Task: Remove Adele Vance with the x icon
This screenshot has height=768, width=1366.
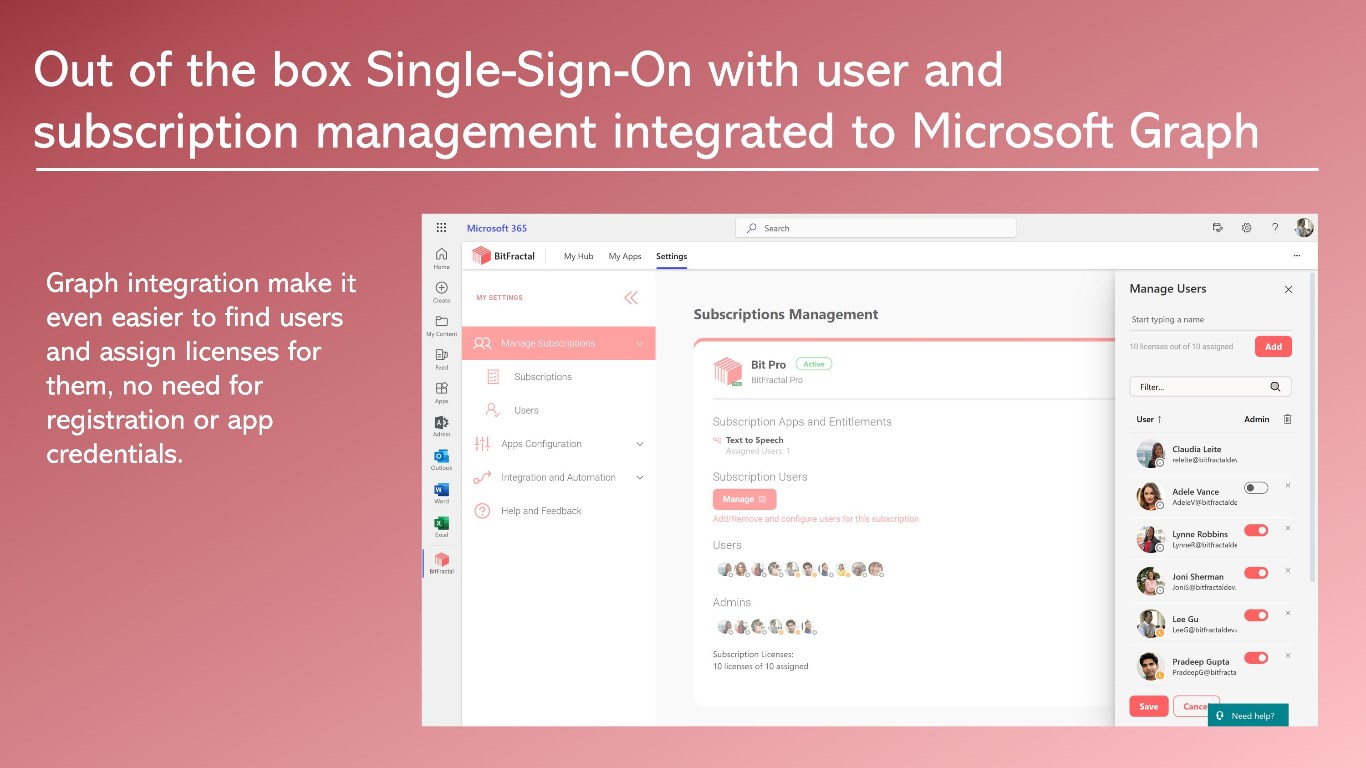Action: tap(1287, 486)
